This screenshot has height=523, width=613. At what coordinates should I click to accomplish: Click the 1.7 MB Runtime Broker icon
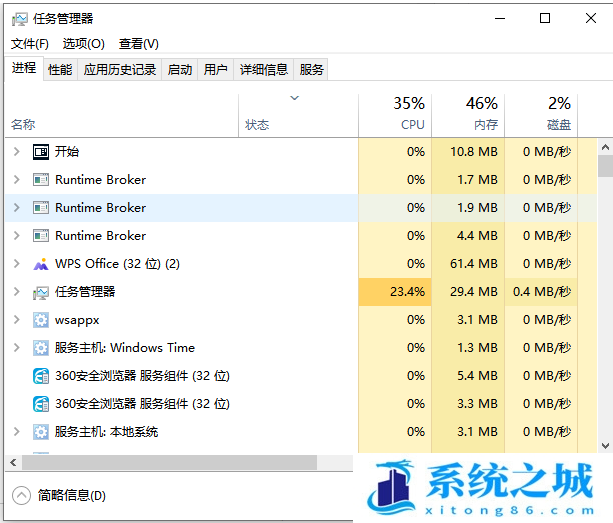pyautogui.click(x=41, y=180)
